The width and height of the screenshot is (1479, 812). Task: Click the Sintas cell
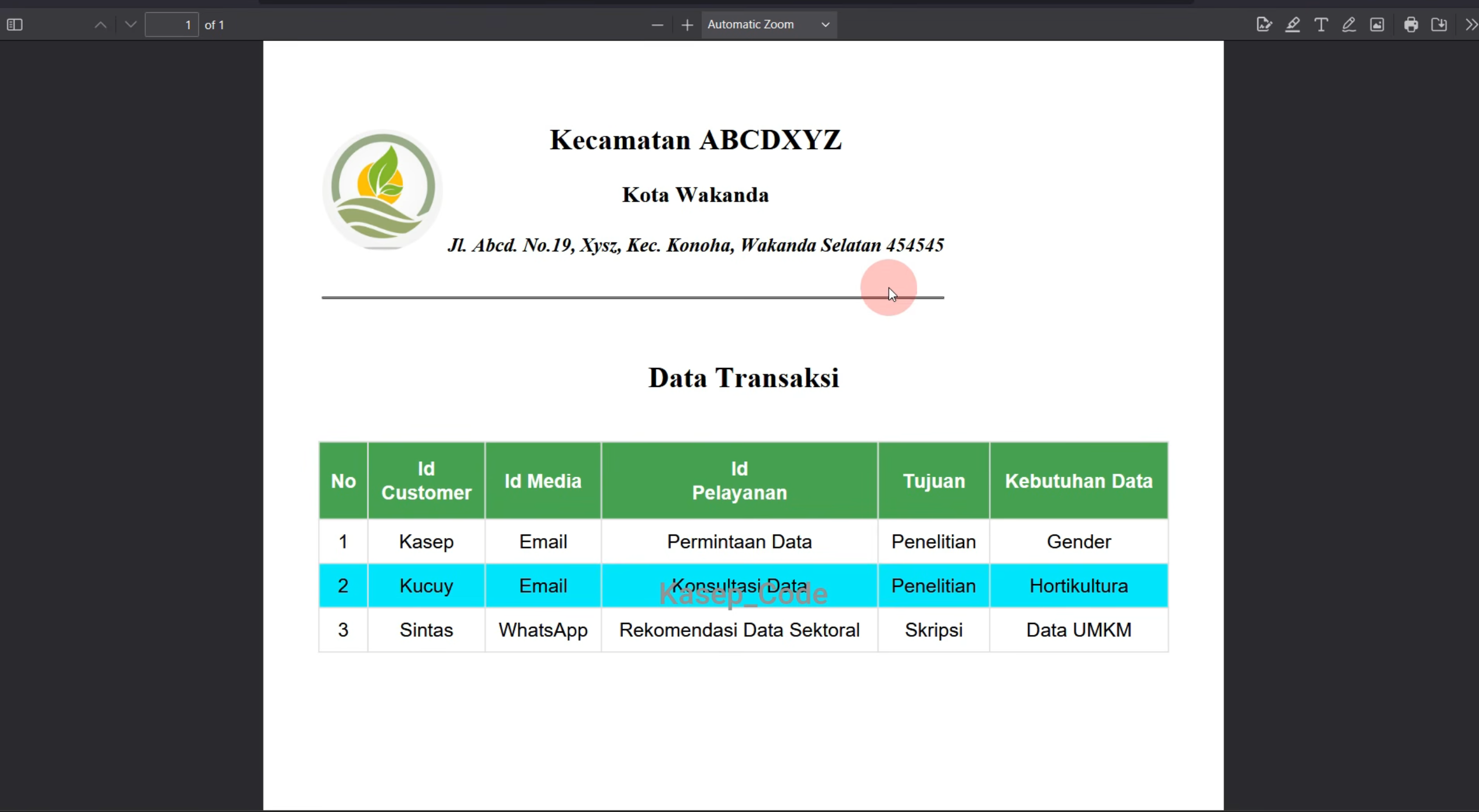426,630
